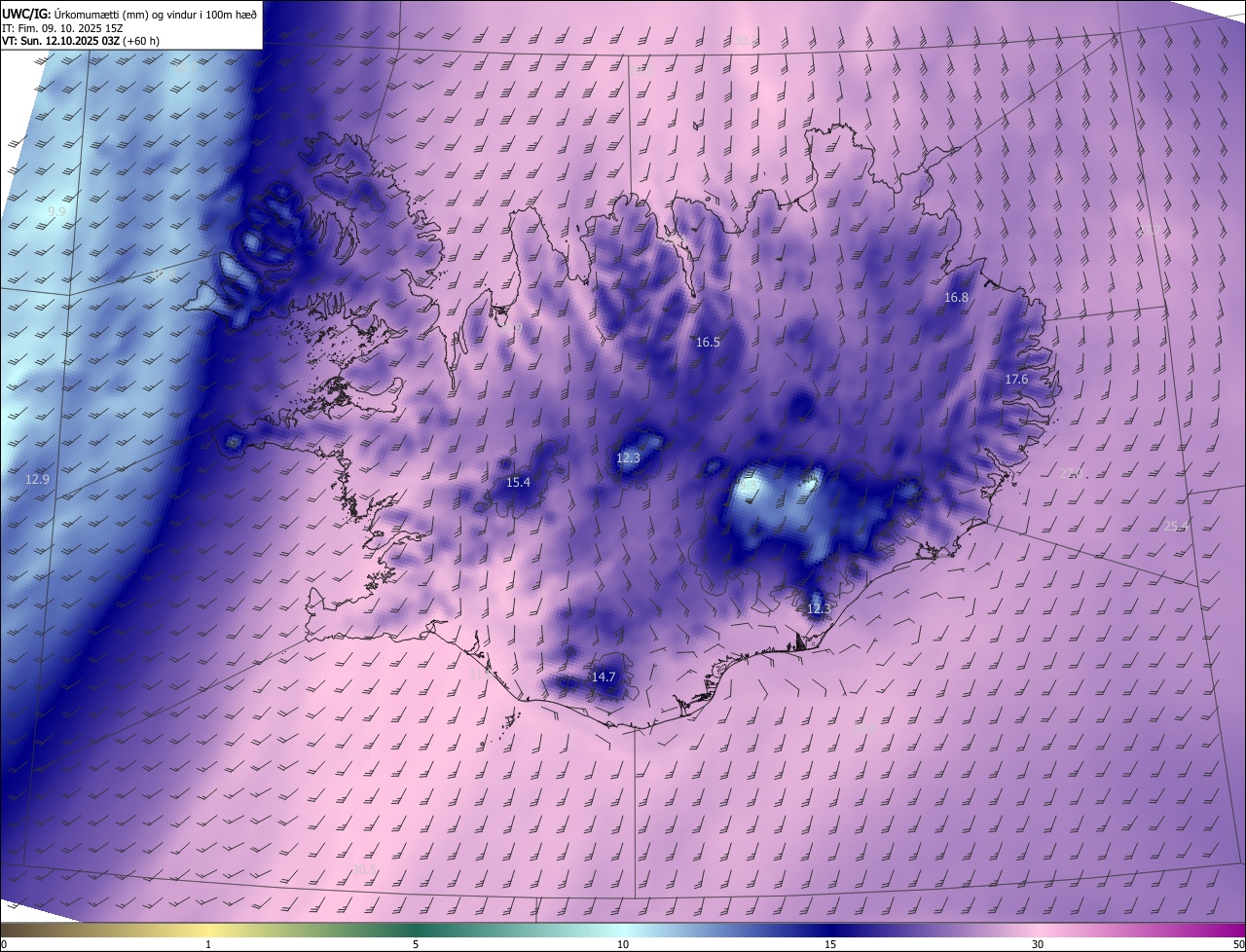Click the legend tick label '30'
Screen dimensions: 1246x952
[1038, 944]
